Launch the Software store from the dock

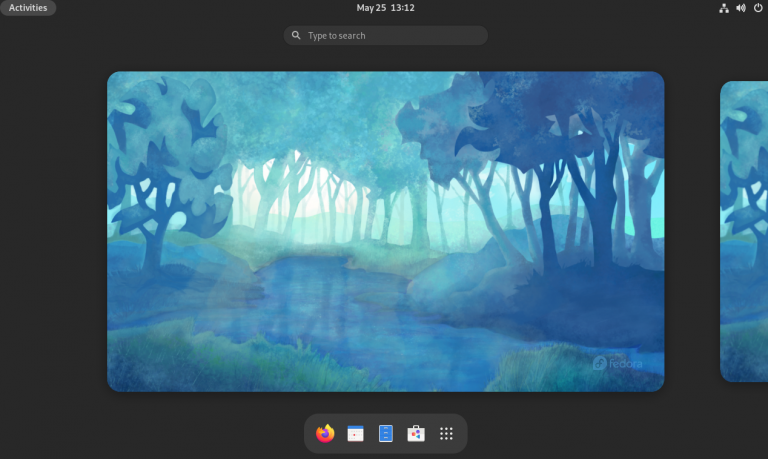click(416, 433)
